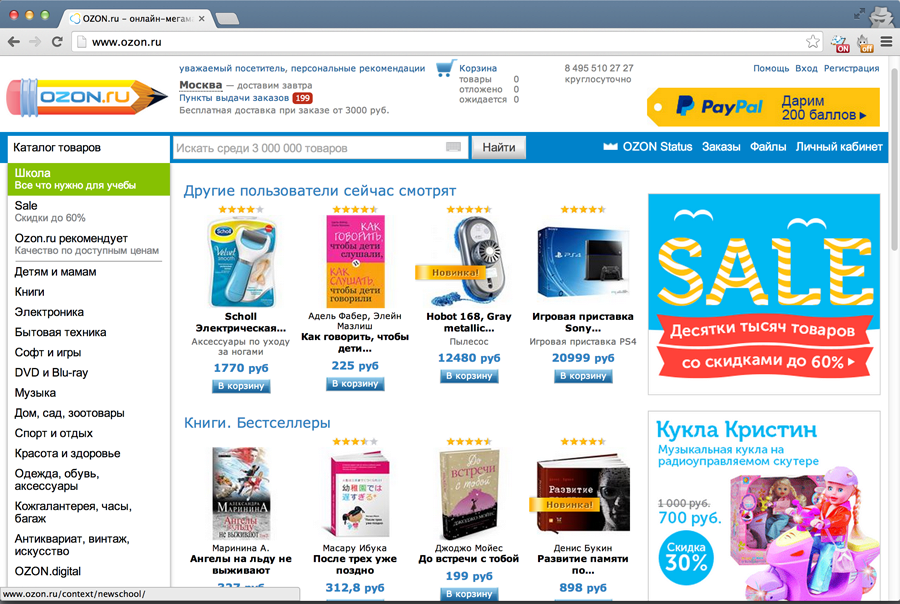Add Scholl product В корзину
The height and width of the screenshot is (604, 900).
(241, 386)
